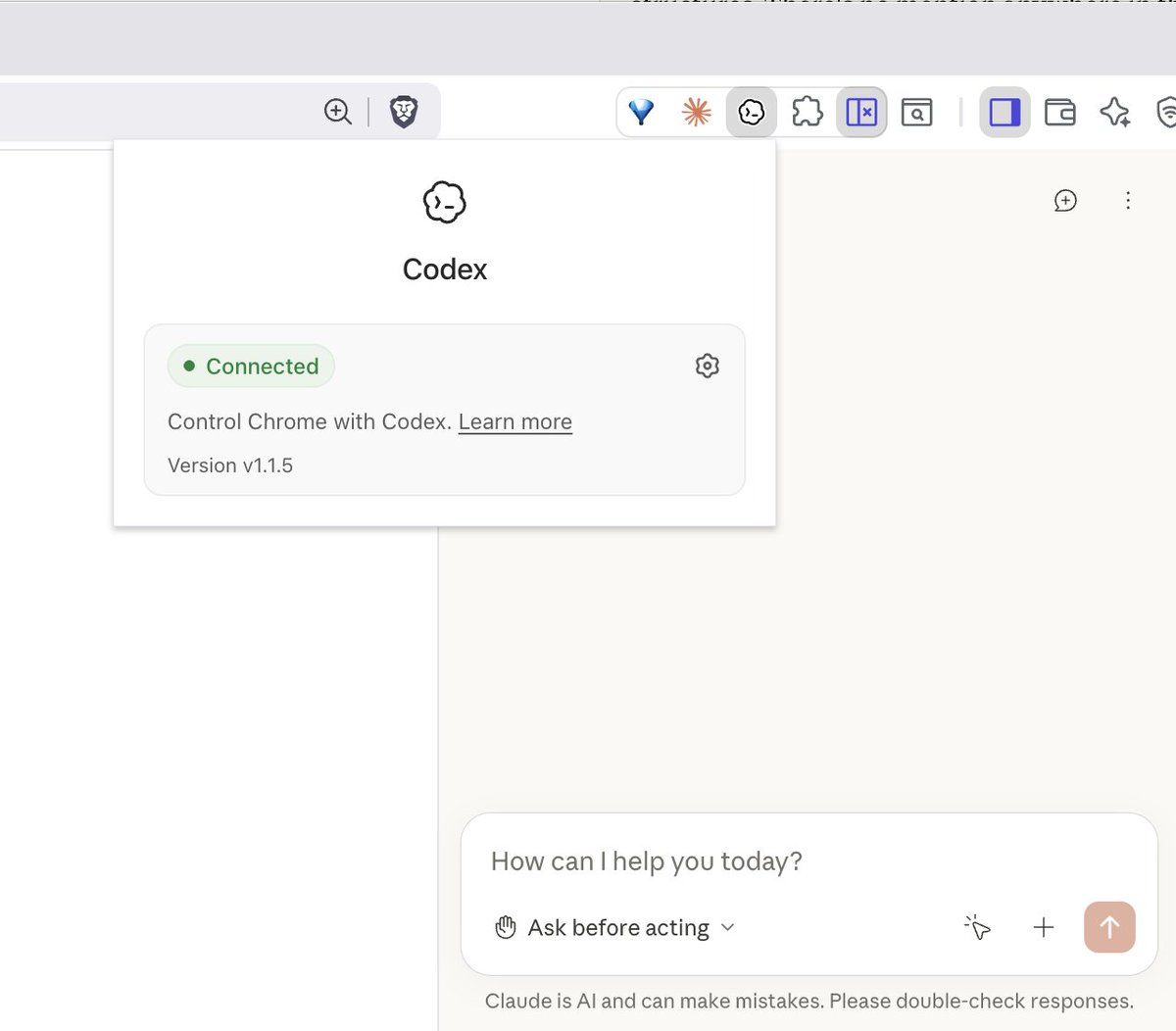Click the Claude AI mistakes disclaimer text
1176x1031 pixels.
[809, 1002]
